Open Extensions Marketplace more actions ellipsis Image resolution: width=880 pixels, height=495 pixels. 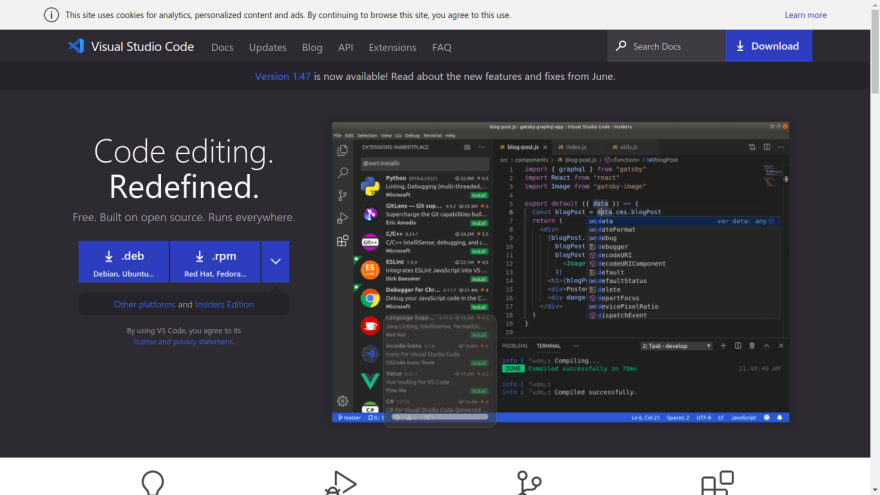pos(481,147)
